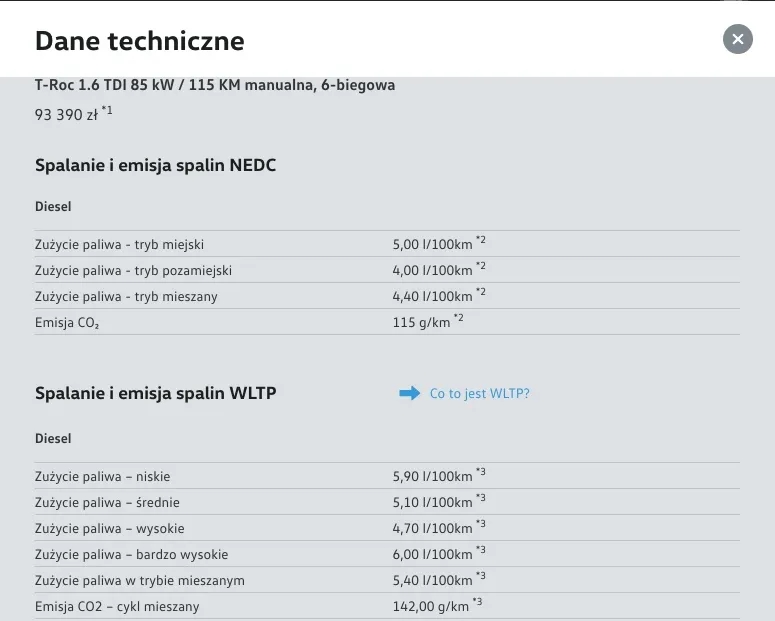Click footnote *3 beside 142,00 g/km
The width and height of the screenshot is (775, 621).
coord(477,602)
